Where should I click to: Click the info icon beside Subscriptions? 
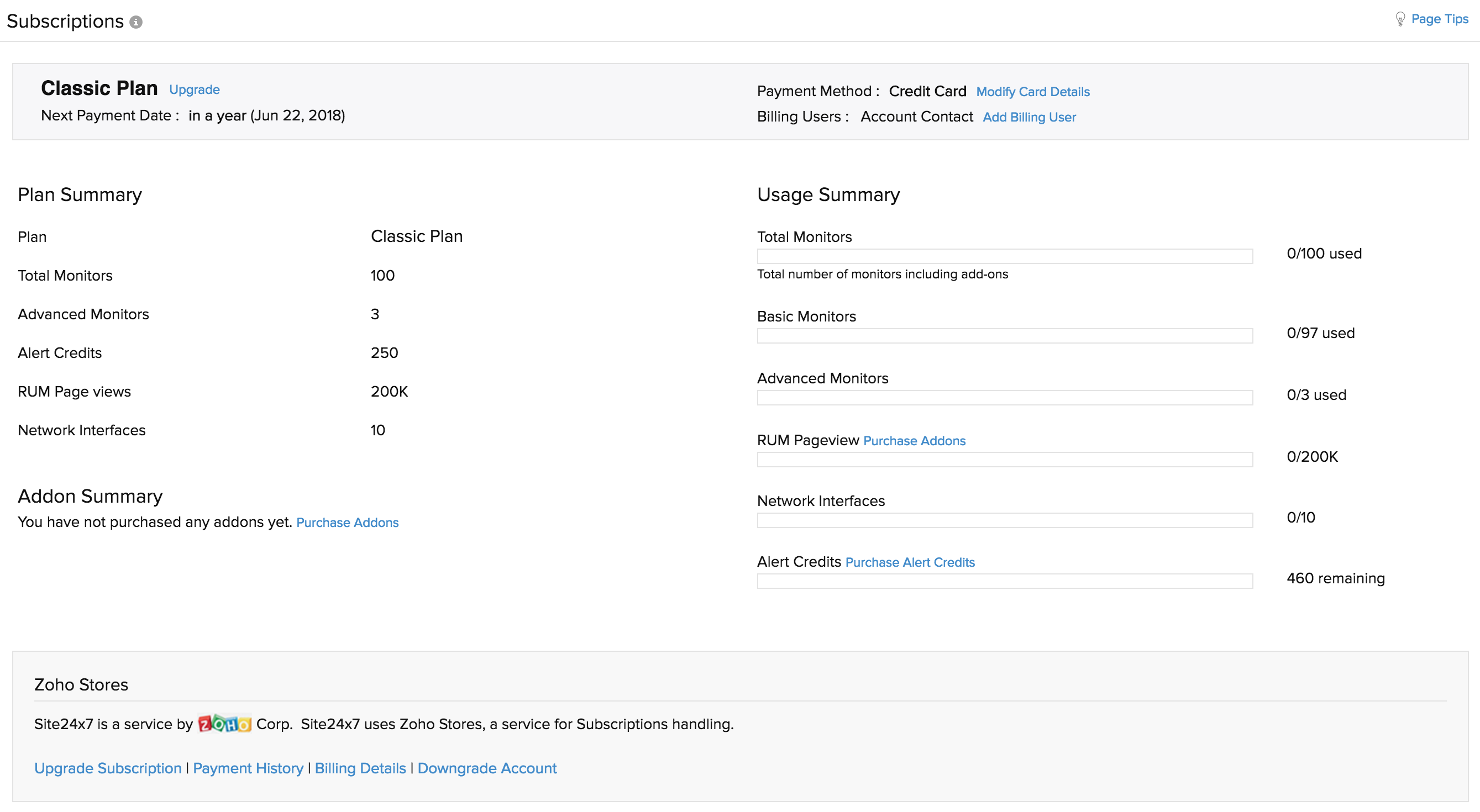(x=135, y=23)
